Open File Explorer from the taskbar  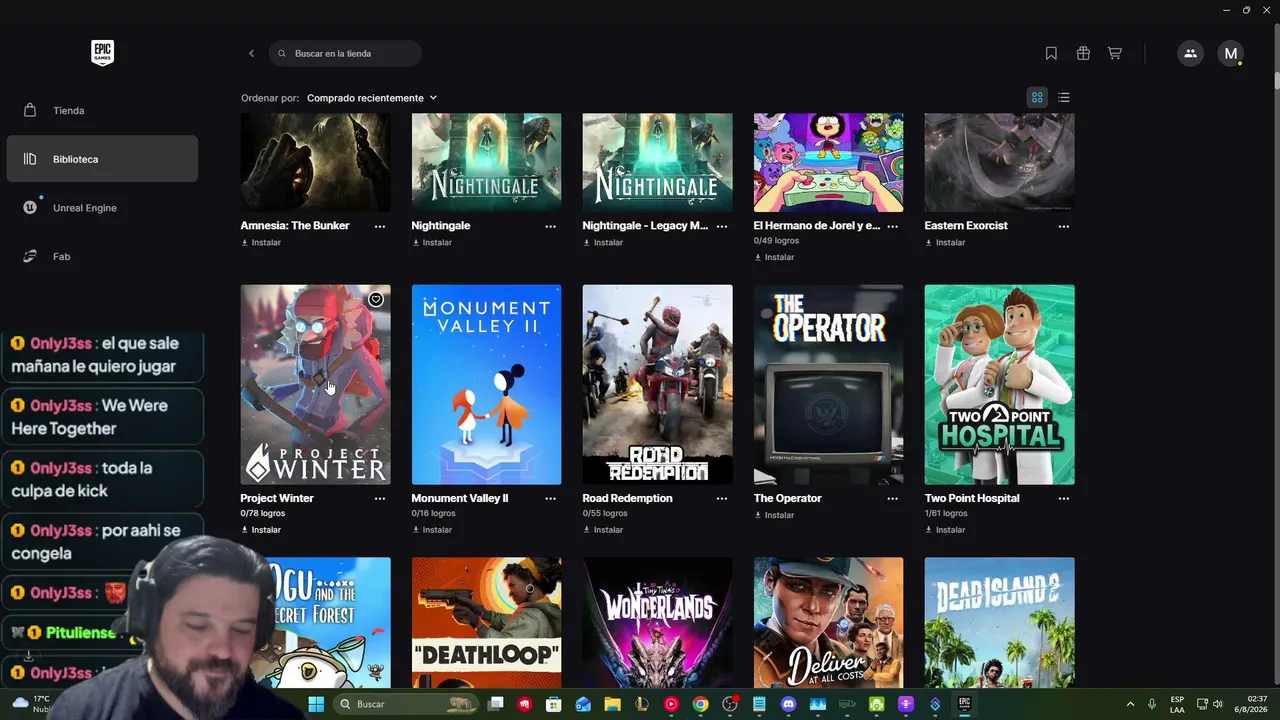click(612, 704)
